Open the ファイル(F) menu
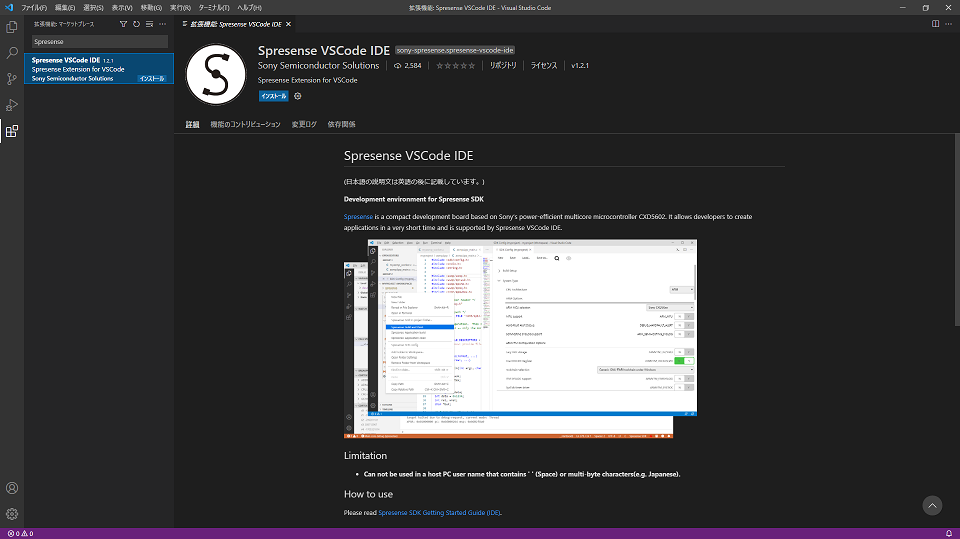 (34, 8)
